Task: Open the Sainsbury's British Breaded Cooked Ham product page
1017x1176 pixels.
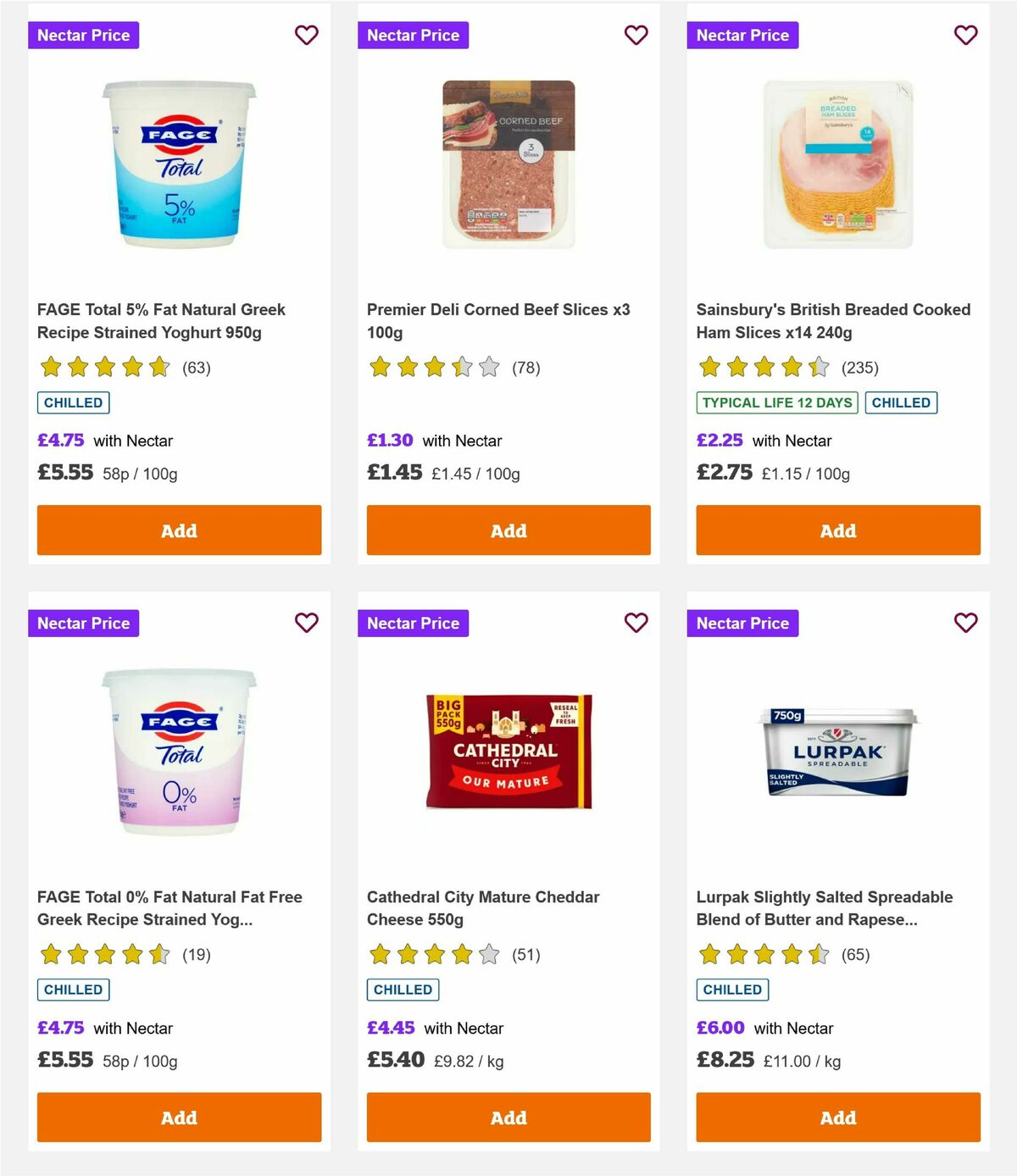Action: click(833, 321)
